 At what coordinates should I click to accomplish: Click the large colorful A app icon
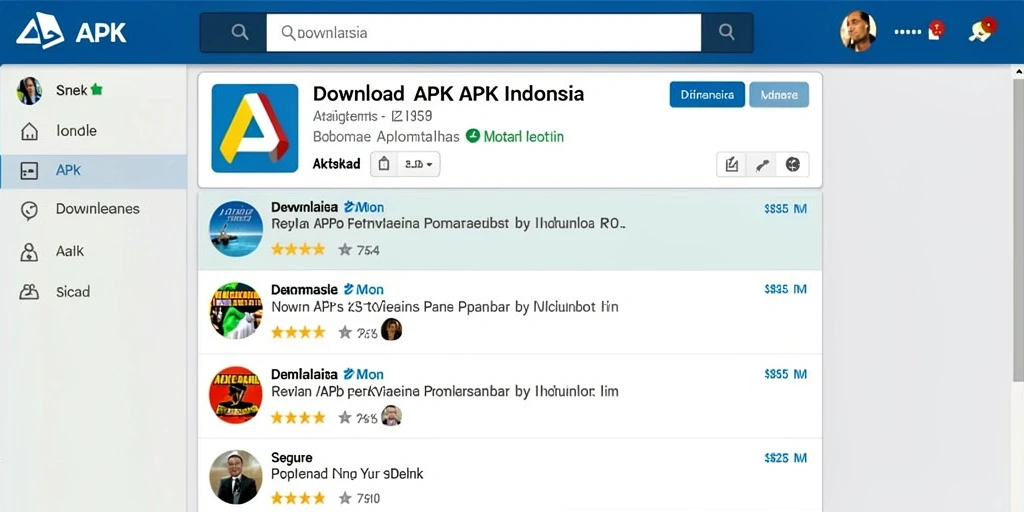pos(255,128)
